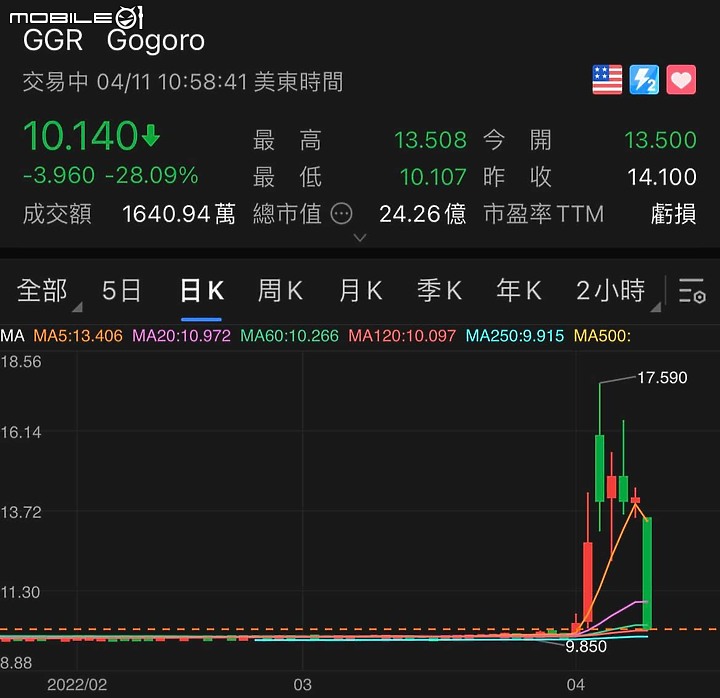This screenshot has height=698, width=720.
Task: Tap the 17.590 high price annotation
Action: click(662, 377)
